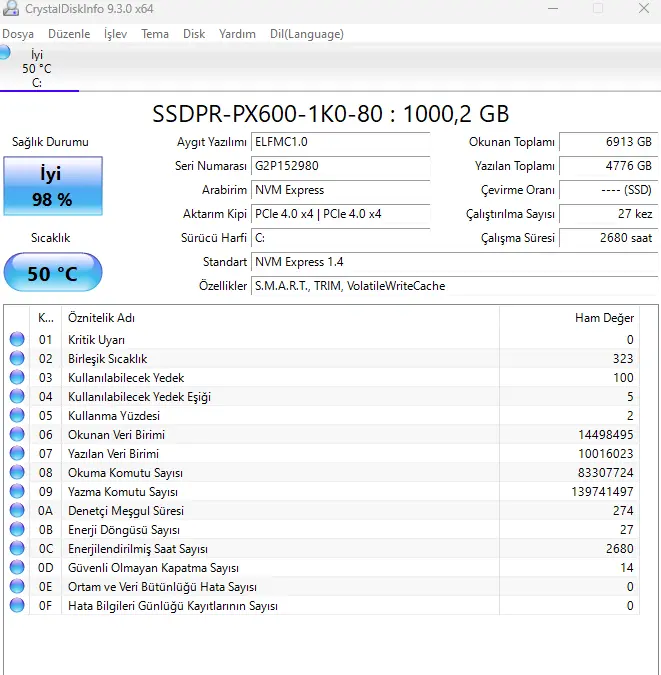Select the Birleşik Sıcaklık attribute name
The image size is (661, 675).
(108, 359)
